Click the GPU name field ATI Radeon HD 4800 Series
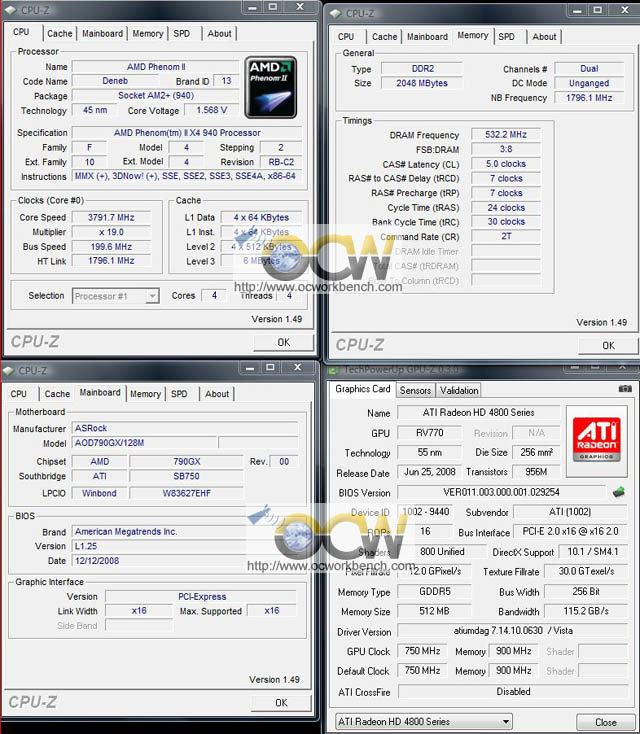Viewport: 640px width, 734px height. pyautogui.click(x=478, y=412)
